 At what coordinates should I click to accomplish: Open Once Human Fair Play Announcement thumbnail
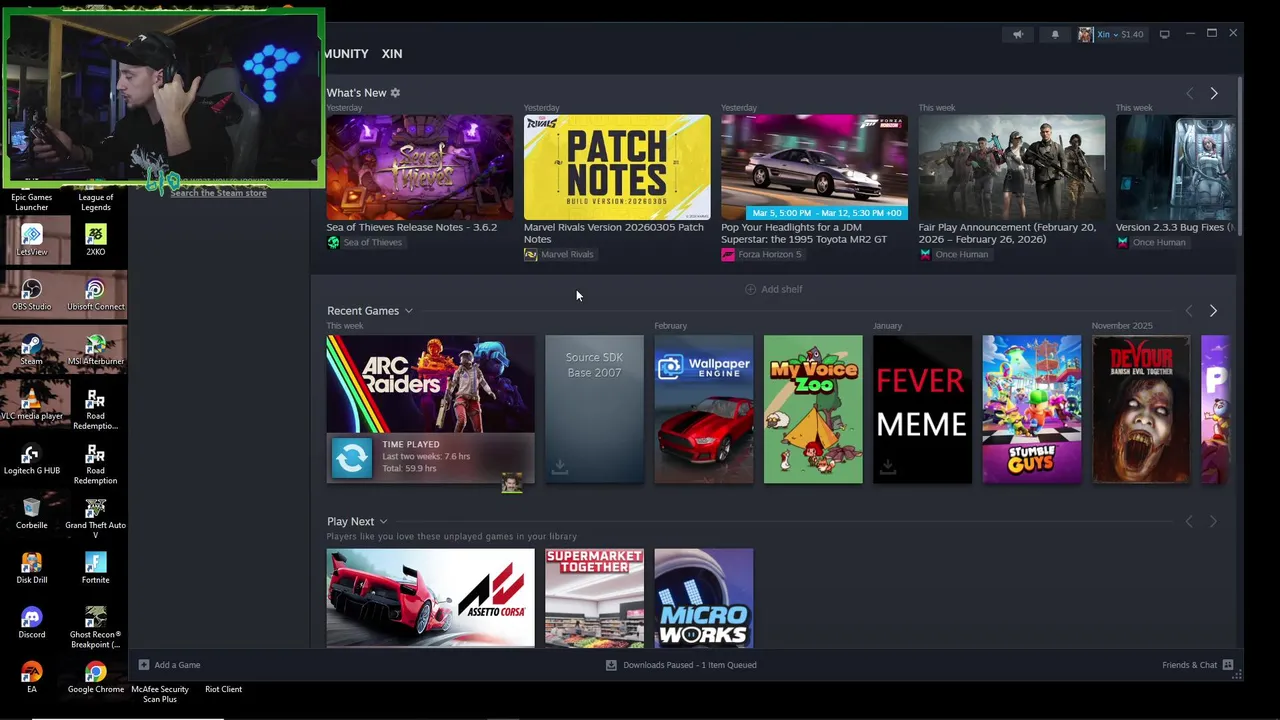pyautogui.click(x=1012, y=167)
